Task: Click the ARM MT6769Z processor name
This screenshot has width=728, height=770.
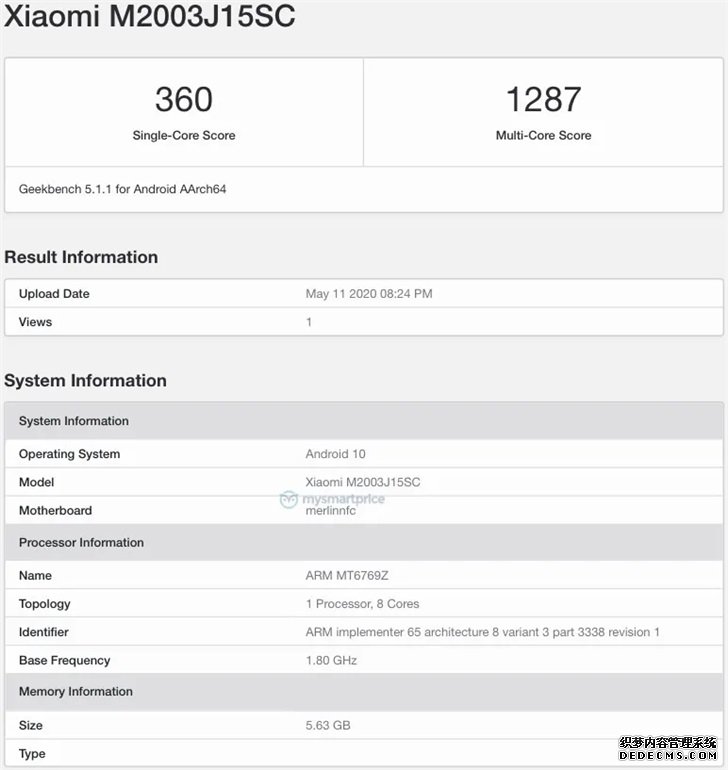Action: pyautogui.click(x=347, y=576)
